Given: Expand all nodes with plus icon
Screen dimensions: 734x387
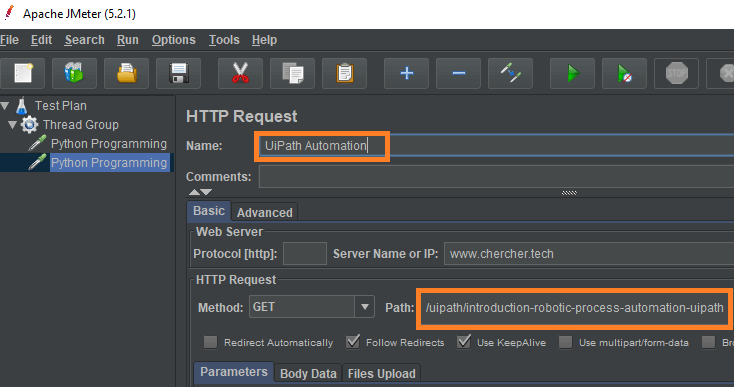Looking at the screenshot, I should point(406,73).
